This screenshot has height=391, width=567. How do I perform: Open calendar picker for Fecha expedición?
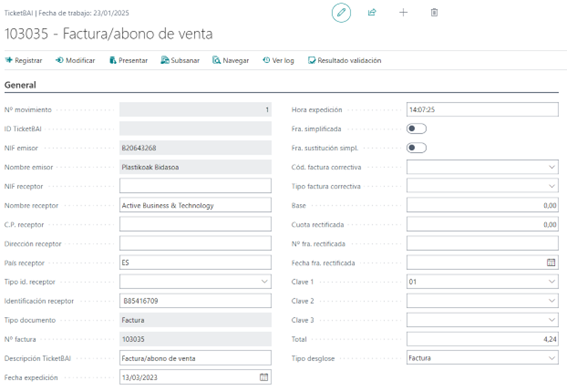(x=264, y=377)
